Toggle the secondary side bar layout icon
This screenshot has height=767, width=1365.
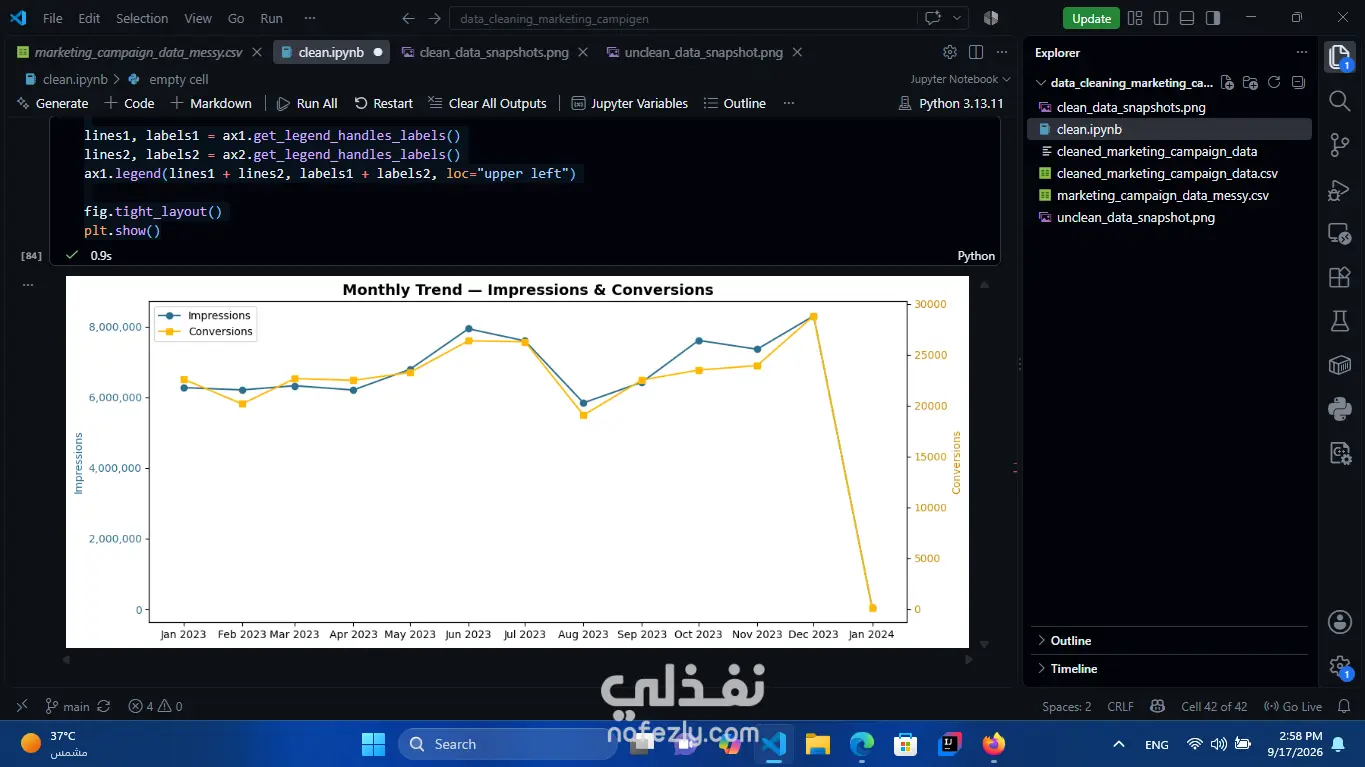[x=1213, y=18]
